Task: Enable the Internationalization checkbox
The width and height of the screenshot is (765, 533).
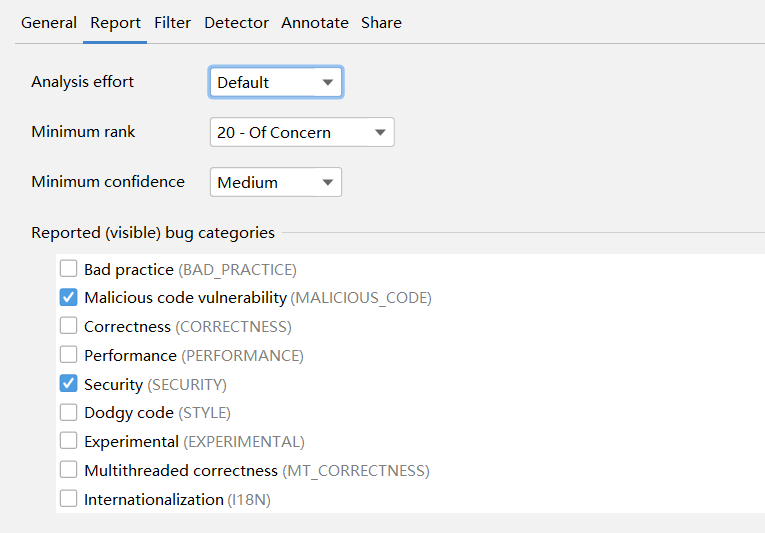Action: coord(69,499)
